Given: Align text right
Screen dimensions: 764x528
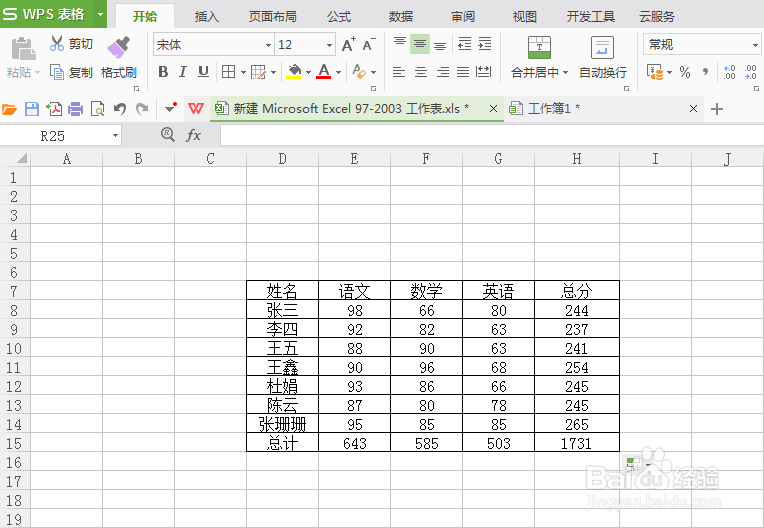Looking at the screenshot, I should [x=442, y=73].
